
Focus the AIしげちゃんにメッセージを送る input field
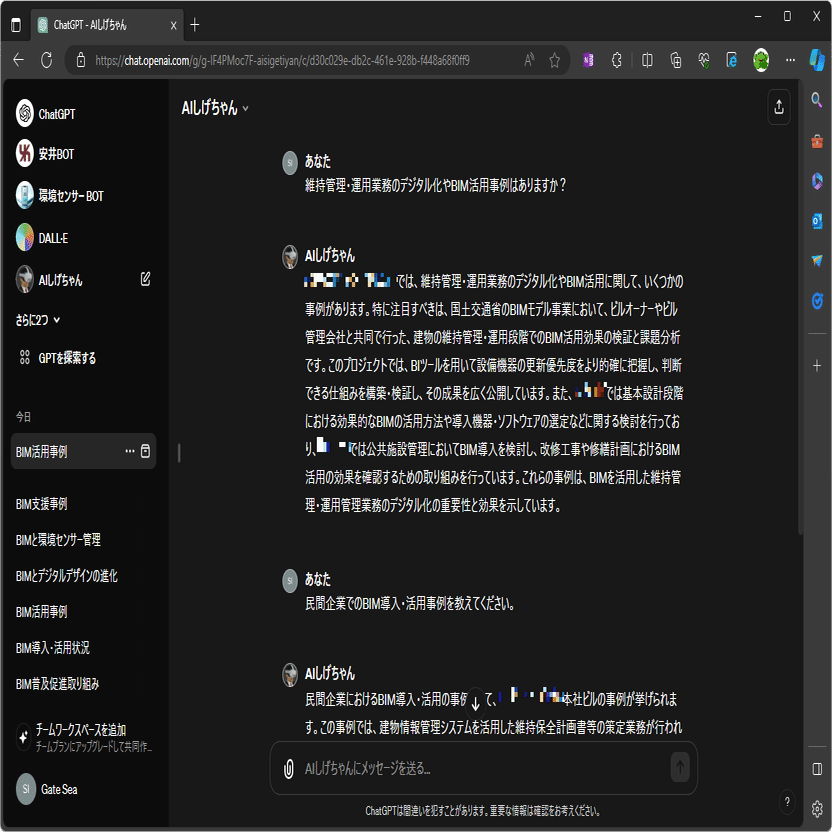coord(483,768)
